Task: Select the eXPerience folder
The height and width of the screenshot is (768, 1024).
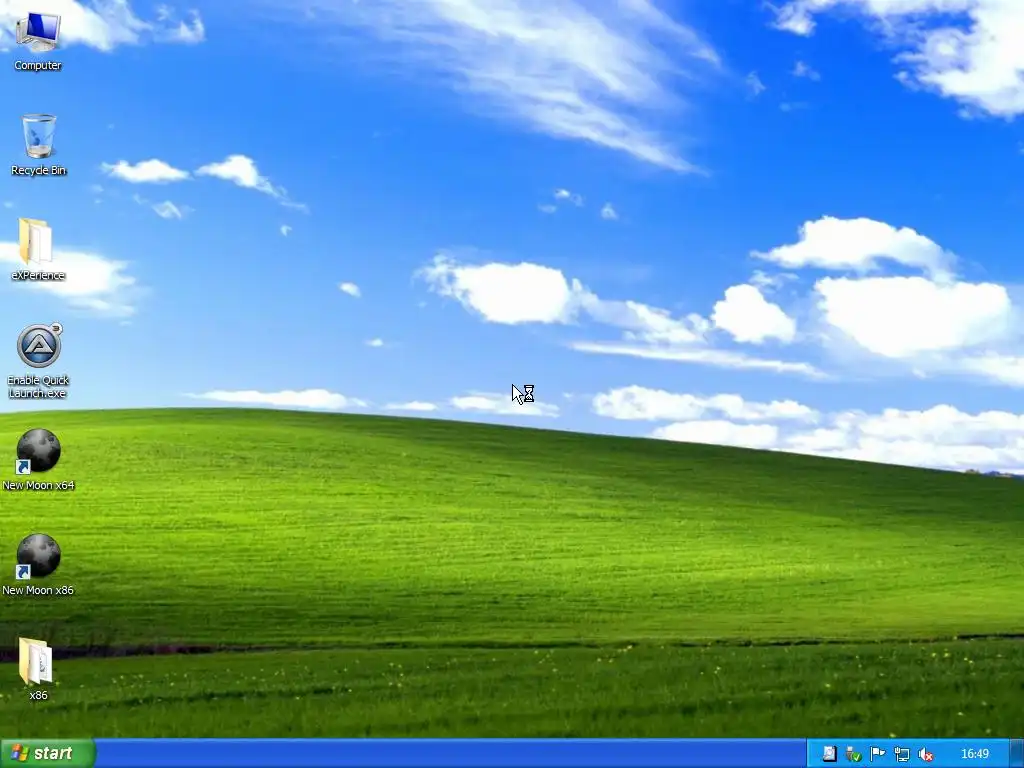Action: point(38,249)
